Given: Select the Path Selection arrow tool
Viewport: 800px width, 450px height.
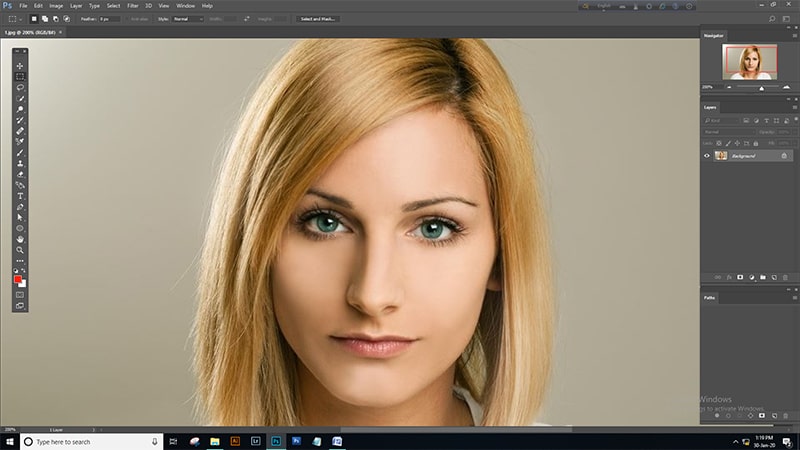Looking at the screenshot, I should (x=20, y=218).
